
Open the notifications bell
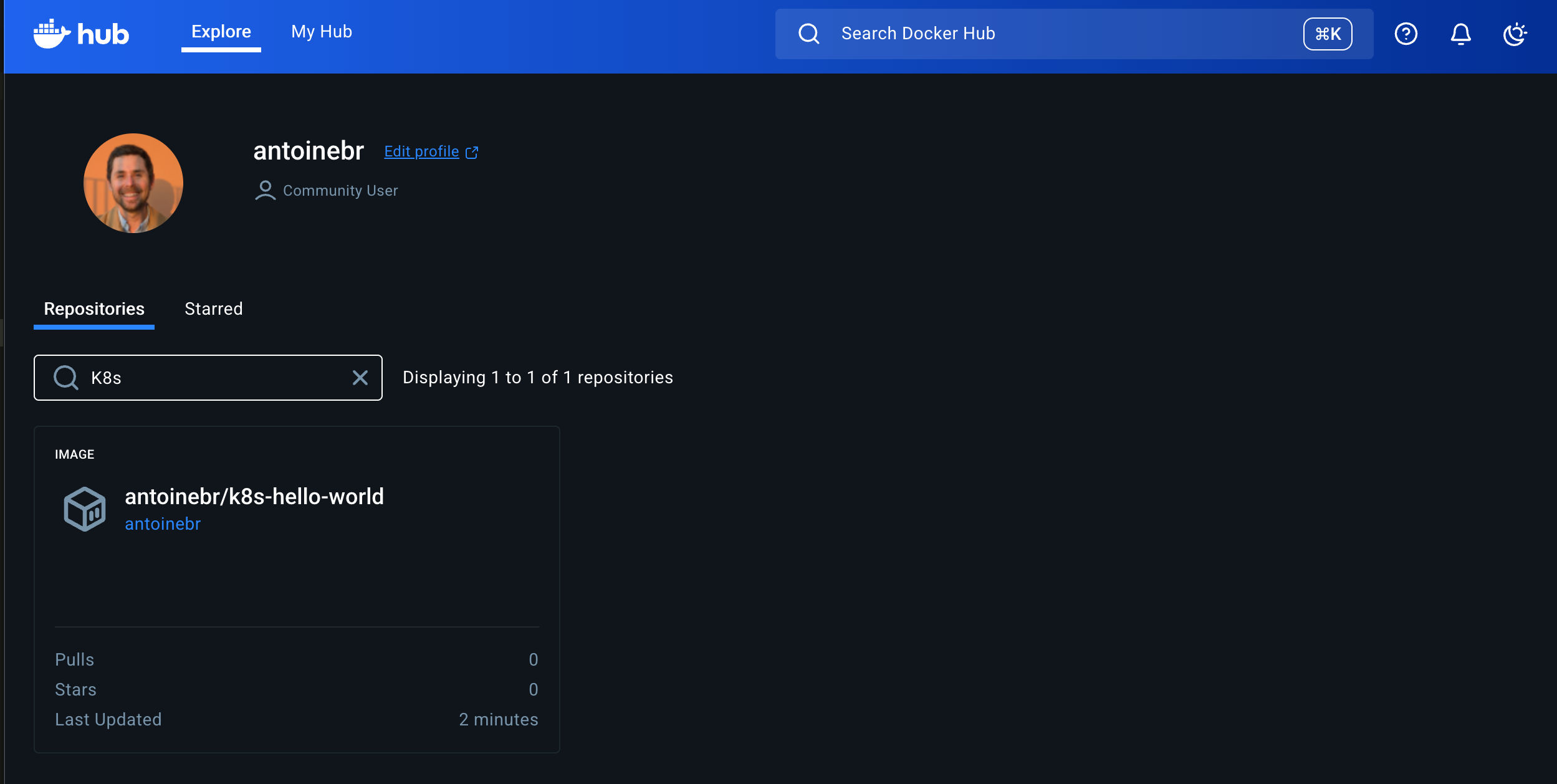pyautogui.click(x=1460, y=34)
